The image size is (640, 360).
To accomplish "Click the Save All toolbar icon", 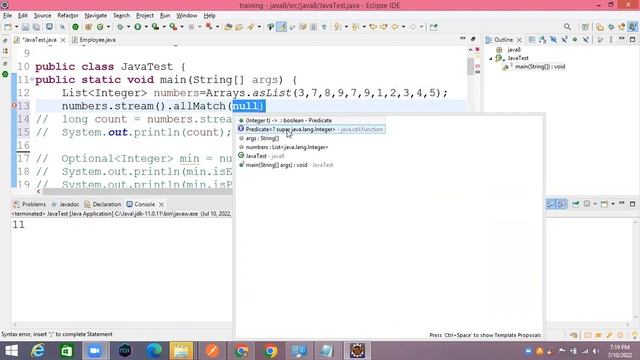I will coord(36,27).
